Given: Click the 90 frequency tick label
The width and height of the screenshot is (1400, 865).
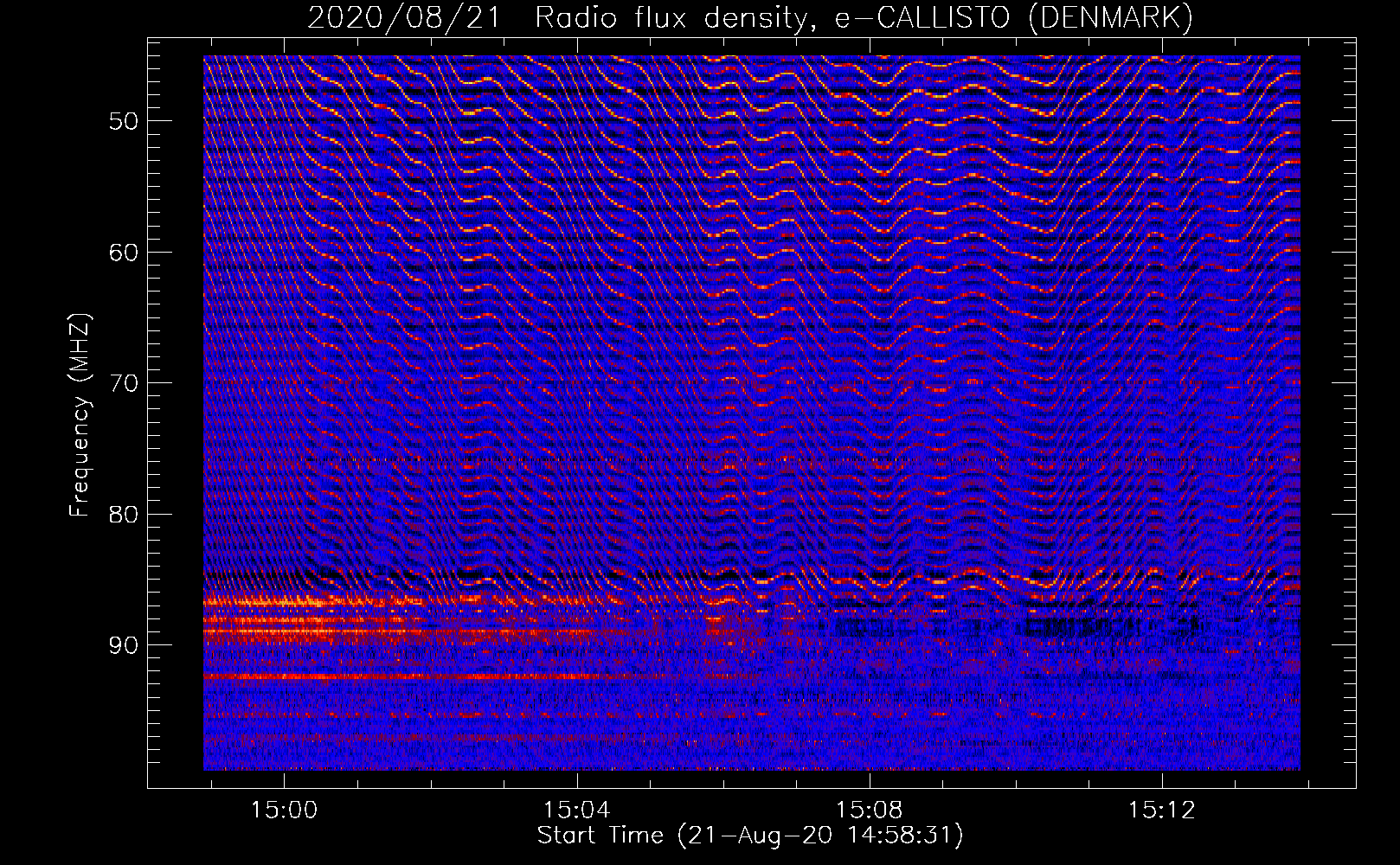Looking at the screenshot, I should click(x=123, y=645).
